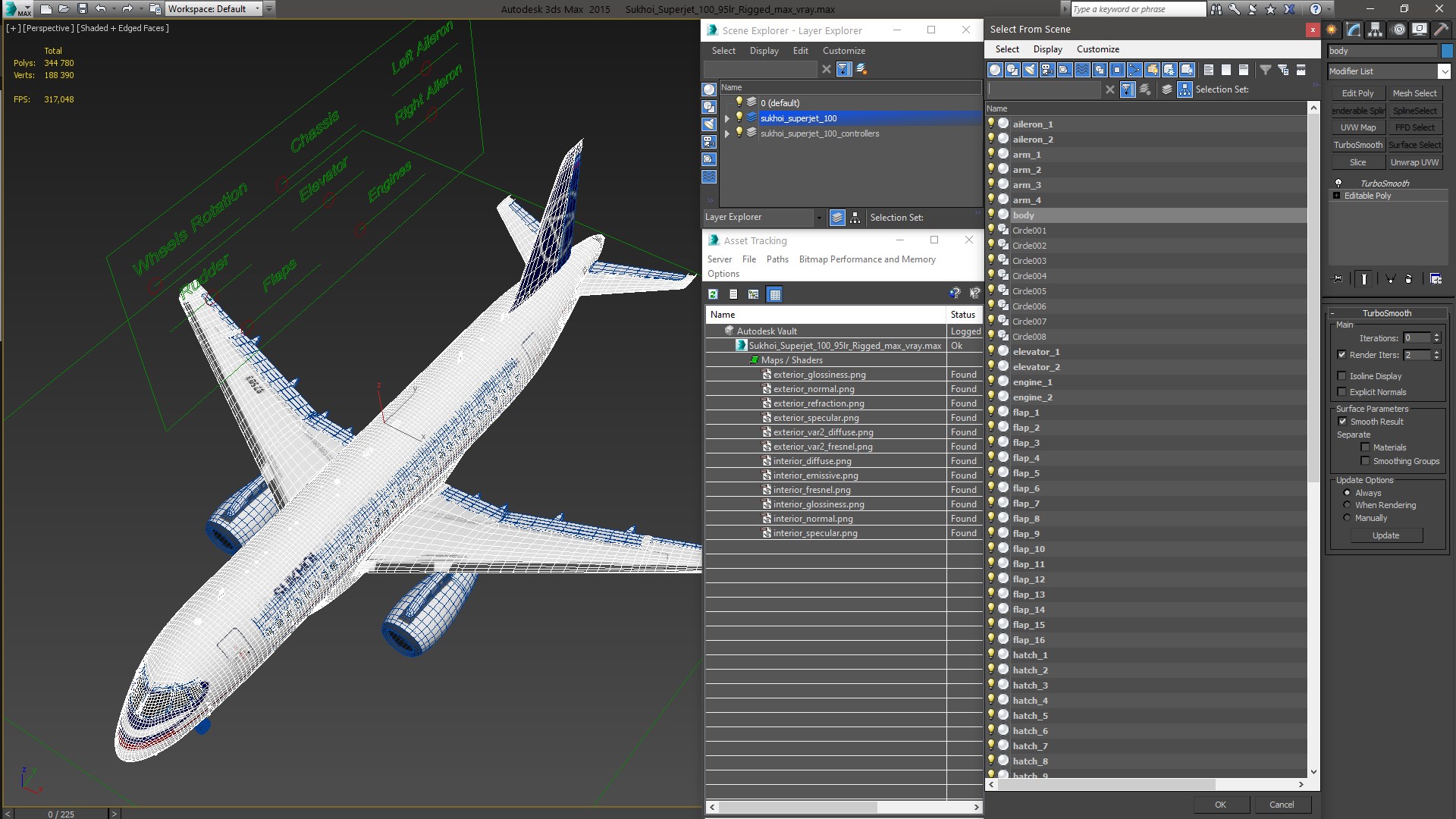Click Refresh icon in Asset Tracking
1456x819 pixels.
(713, 294)
